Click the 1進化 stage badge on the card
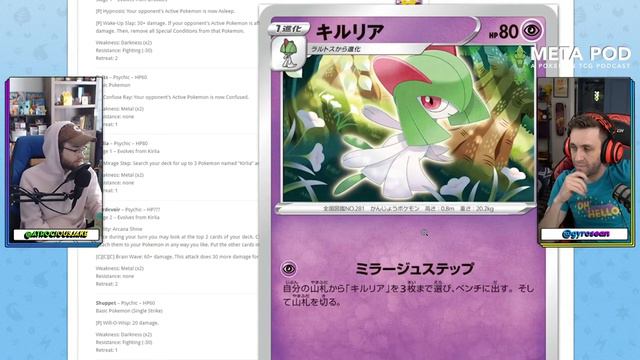Screen dimensions: 640x360 tap(289, 29)
